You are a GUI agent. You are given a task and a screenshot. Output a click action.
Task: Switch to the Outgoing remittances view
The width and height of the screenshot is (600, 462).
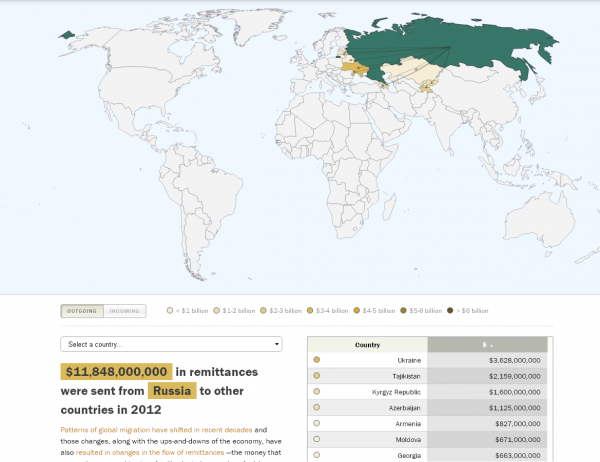pyautogui.click(x=82, y=311)
